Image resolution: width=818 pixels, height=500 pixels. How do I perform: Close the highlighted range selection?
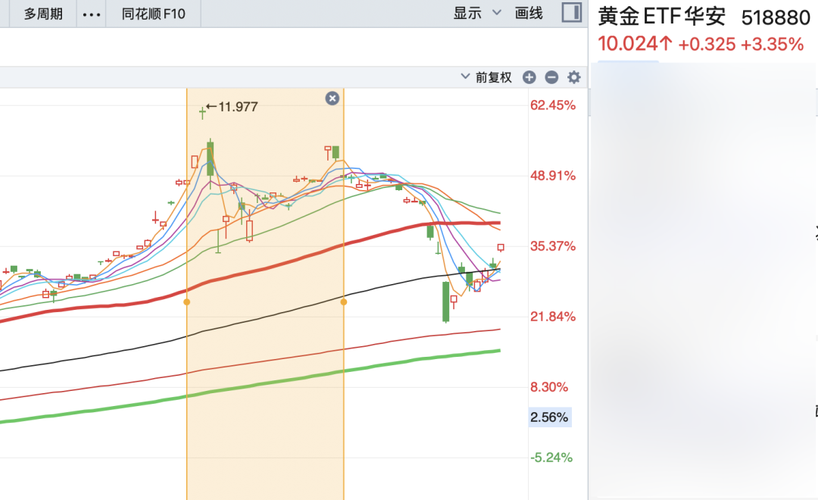[x=332, y=98]
